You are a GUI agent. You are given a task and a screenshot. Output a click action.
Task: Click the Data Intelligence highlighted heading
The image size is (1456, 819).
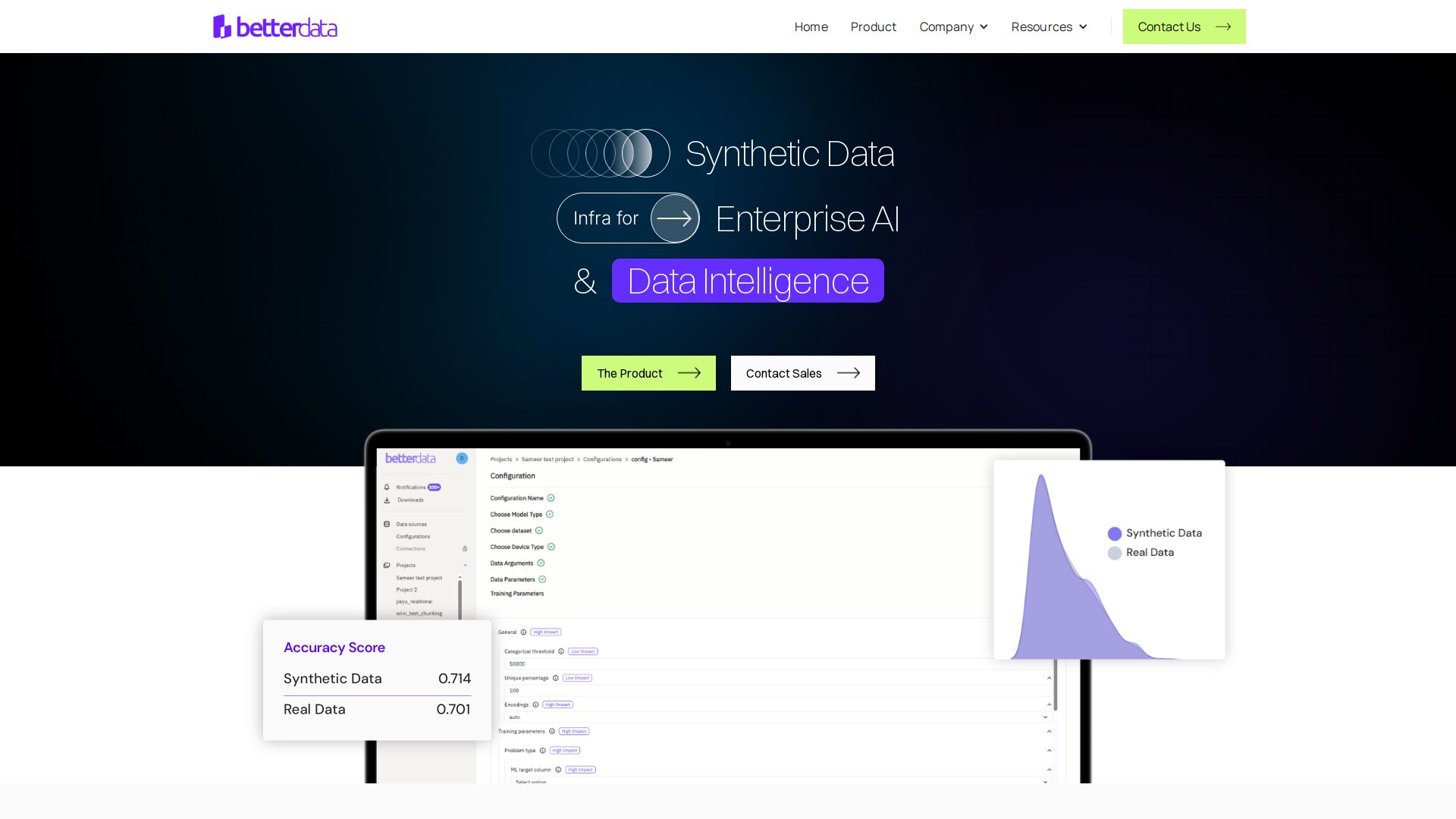coord(748,281)
